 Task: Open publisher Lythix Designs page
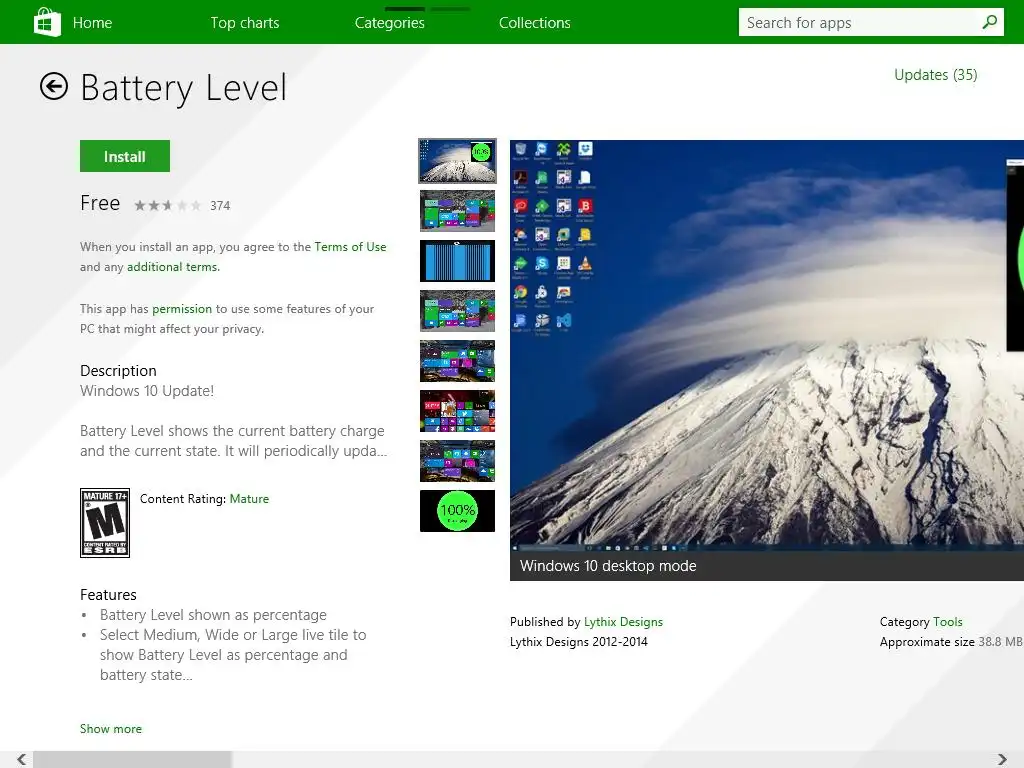[623, 622]
